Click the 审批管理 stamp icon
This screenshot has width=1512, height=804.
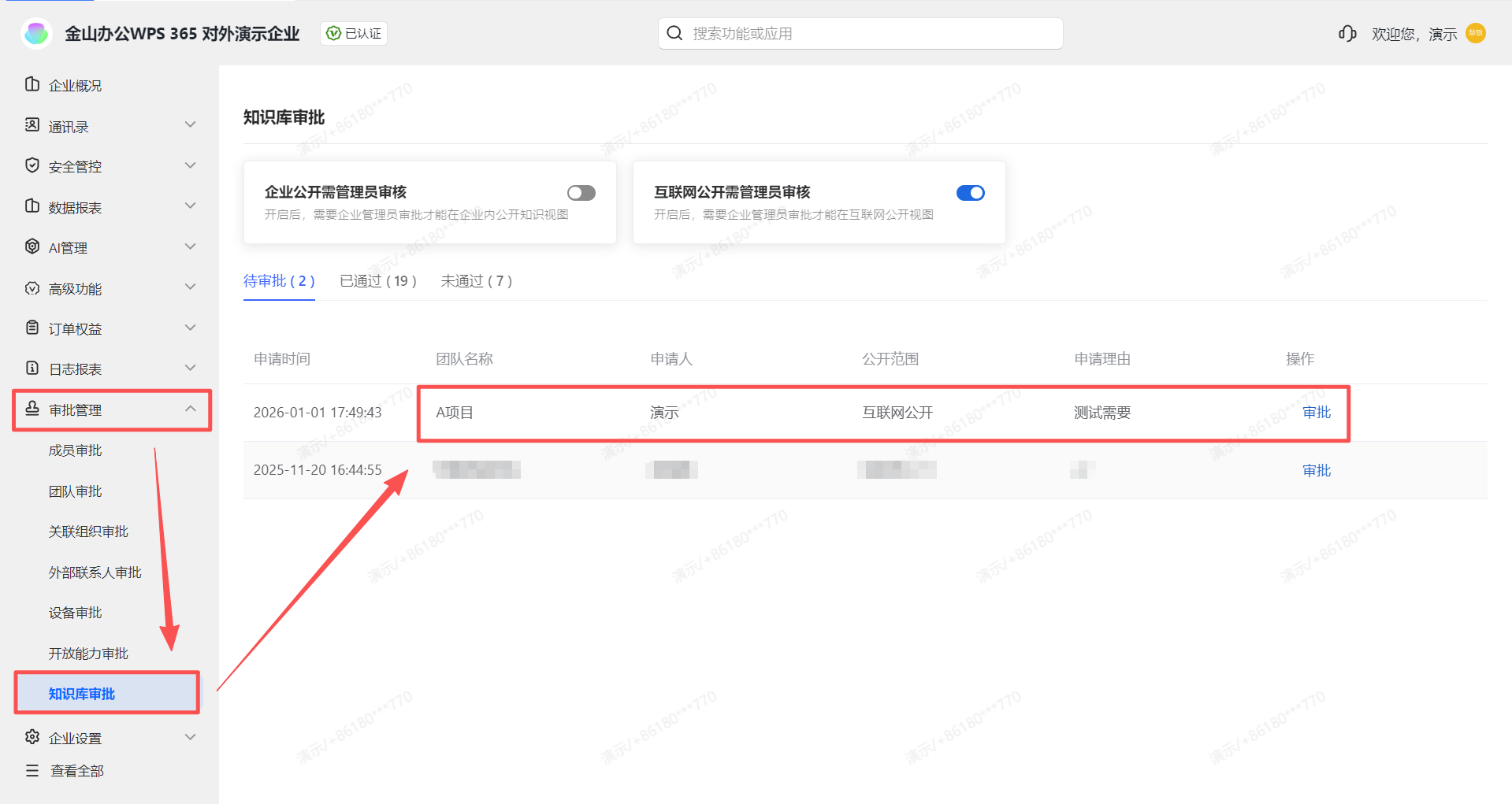(32, 409)
